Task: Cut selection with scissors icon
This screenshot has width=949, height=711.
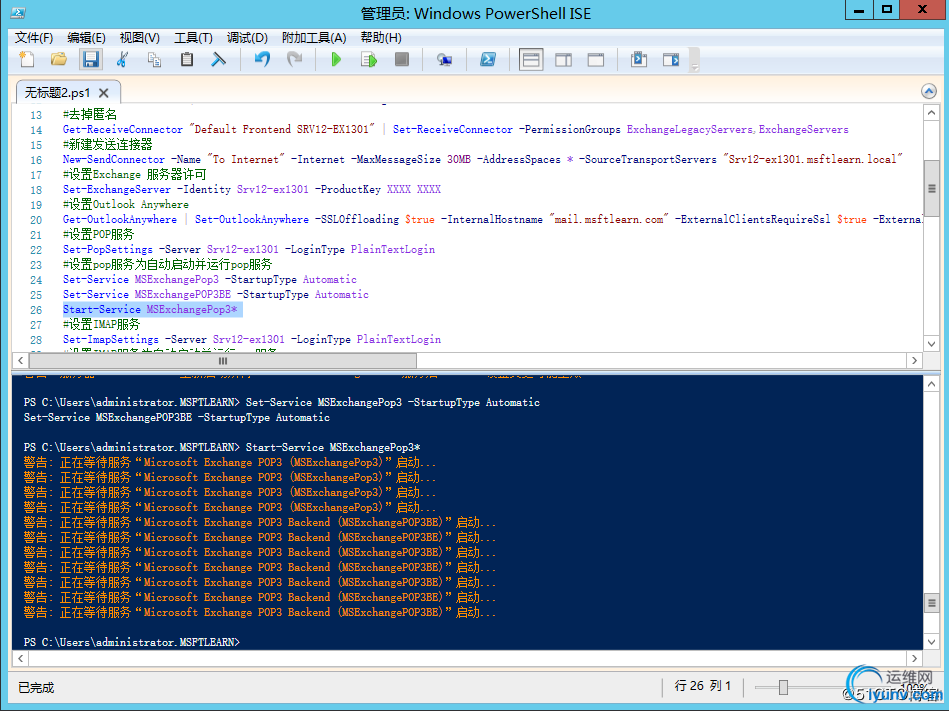Action: 122,59
